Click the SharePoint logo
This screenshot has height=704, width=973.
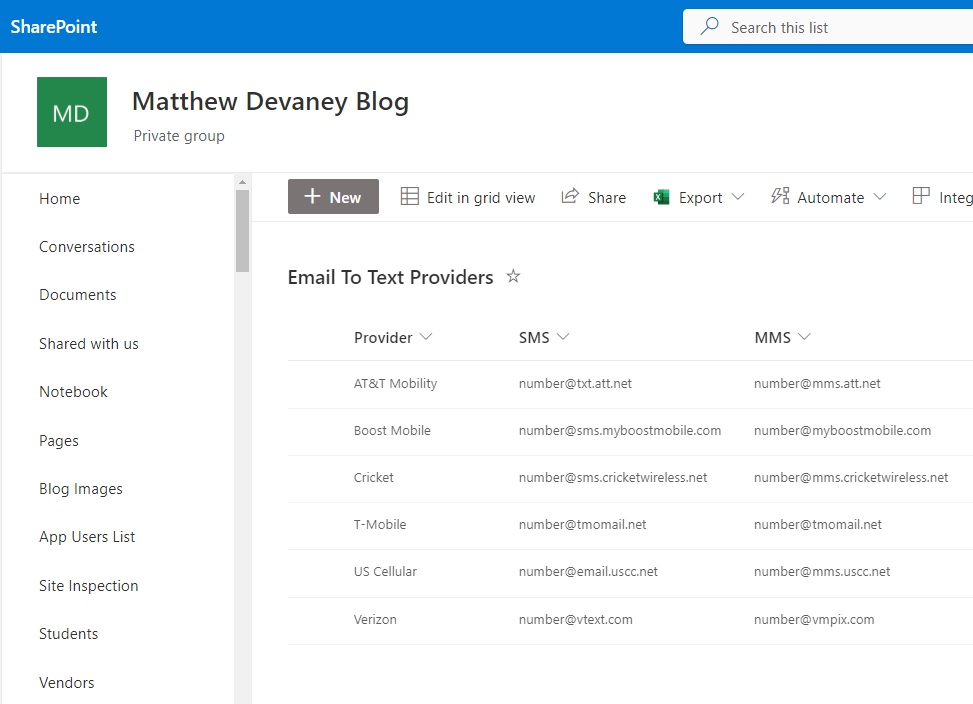pos(53,27)
